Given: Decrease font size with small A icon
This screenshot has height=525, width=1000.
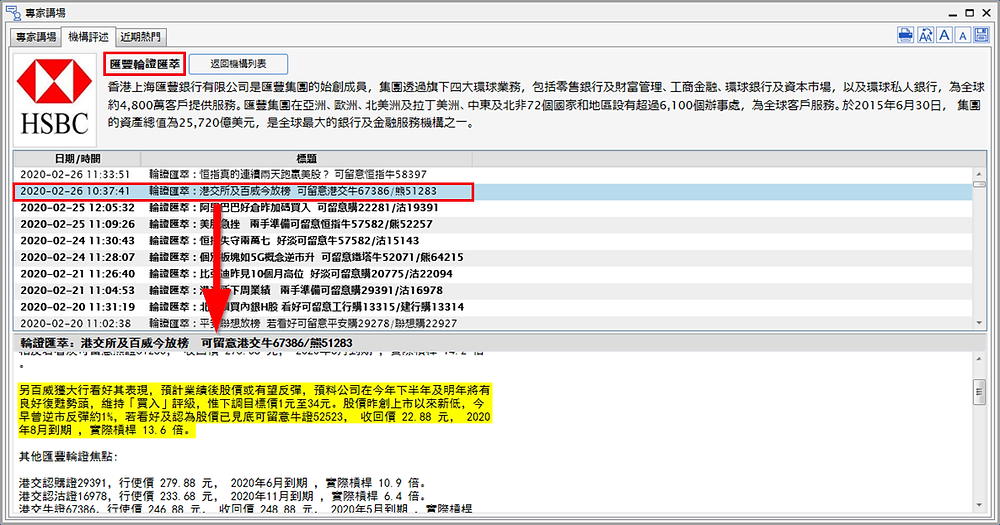Looking at the screenshot, I should 963,35.
